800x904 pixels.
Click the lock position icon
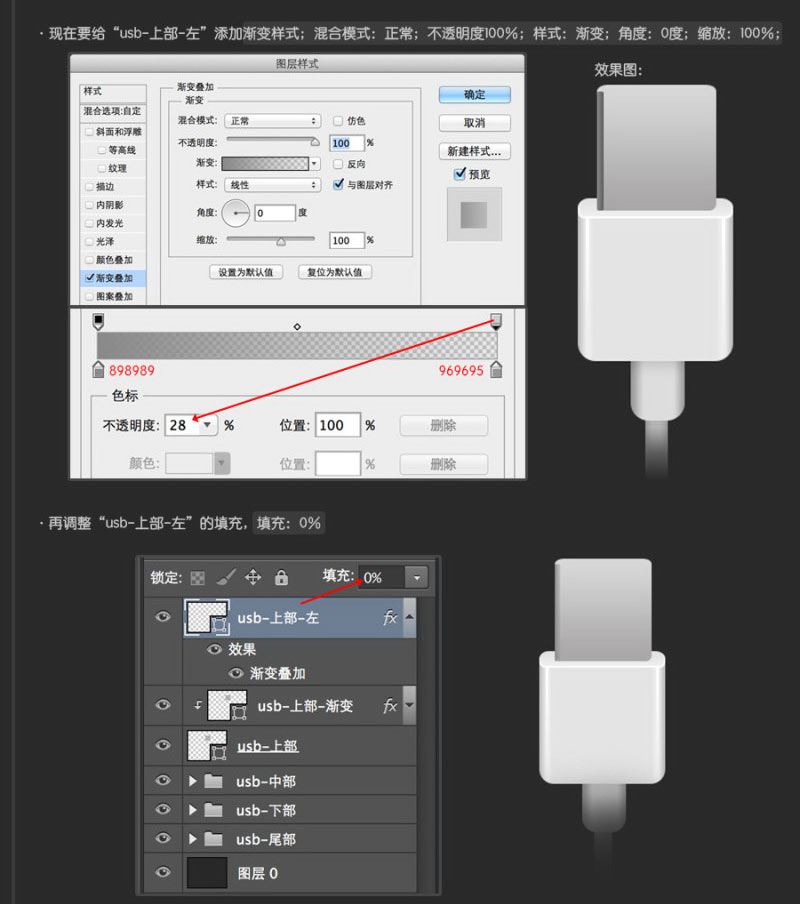tap(252, 577)
